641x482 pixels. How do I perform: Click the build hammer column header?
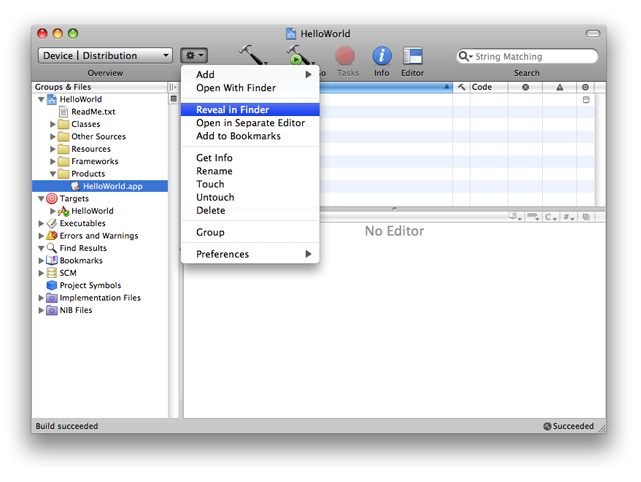pyautogui.click(x=462, y=87)
